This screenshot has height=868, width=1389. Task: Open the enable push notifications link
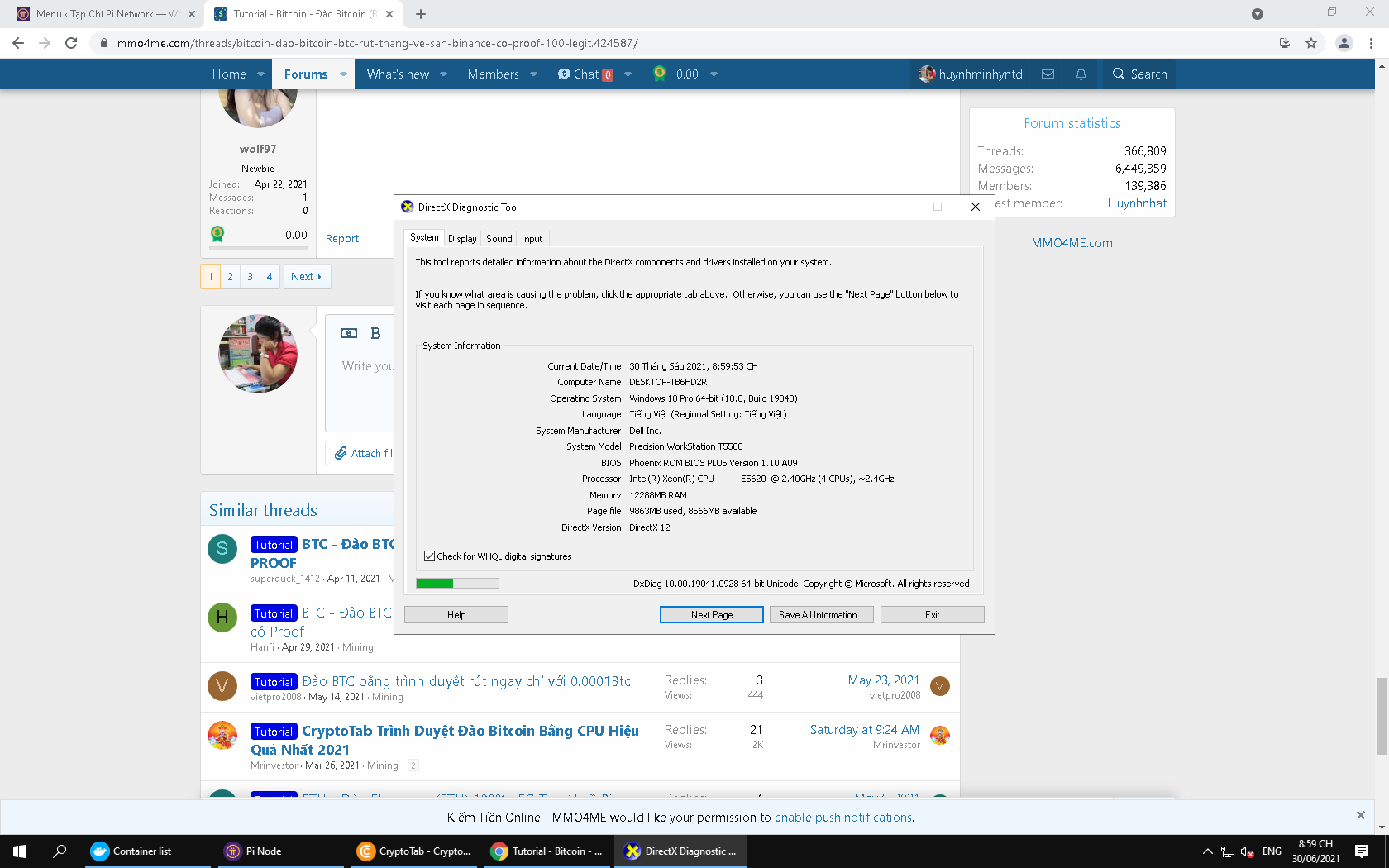pos(843,818)
